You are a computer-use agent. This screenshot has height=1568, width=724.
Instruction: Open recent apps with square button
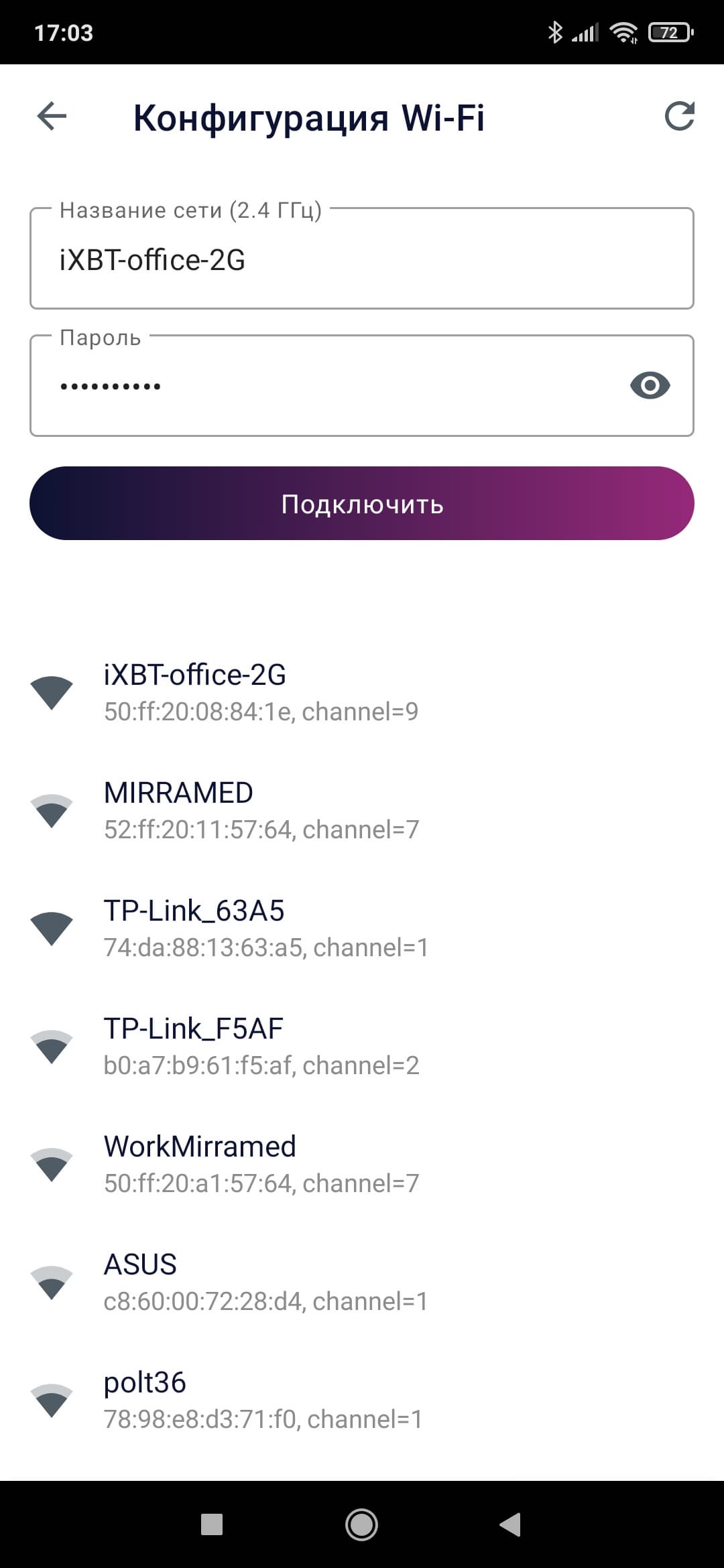212,1524
